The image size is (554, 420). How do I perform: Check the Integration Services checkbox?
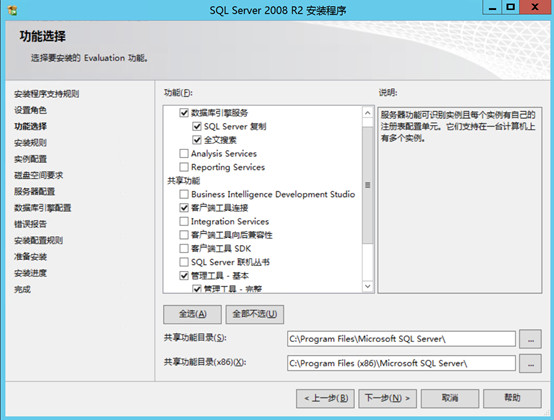click(x=184, y=221)
